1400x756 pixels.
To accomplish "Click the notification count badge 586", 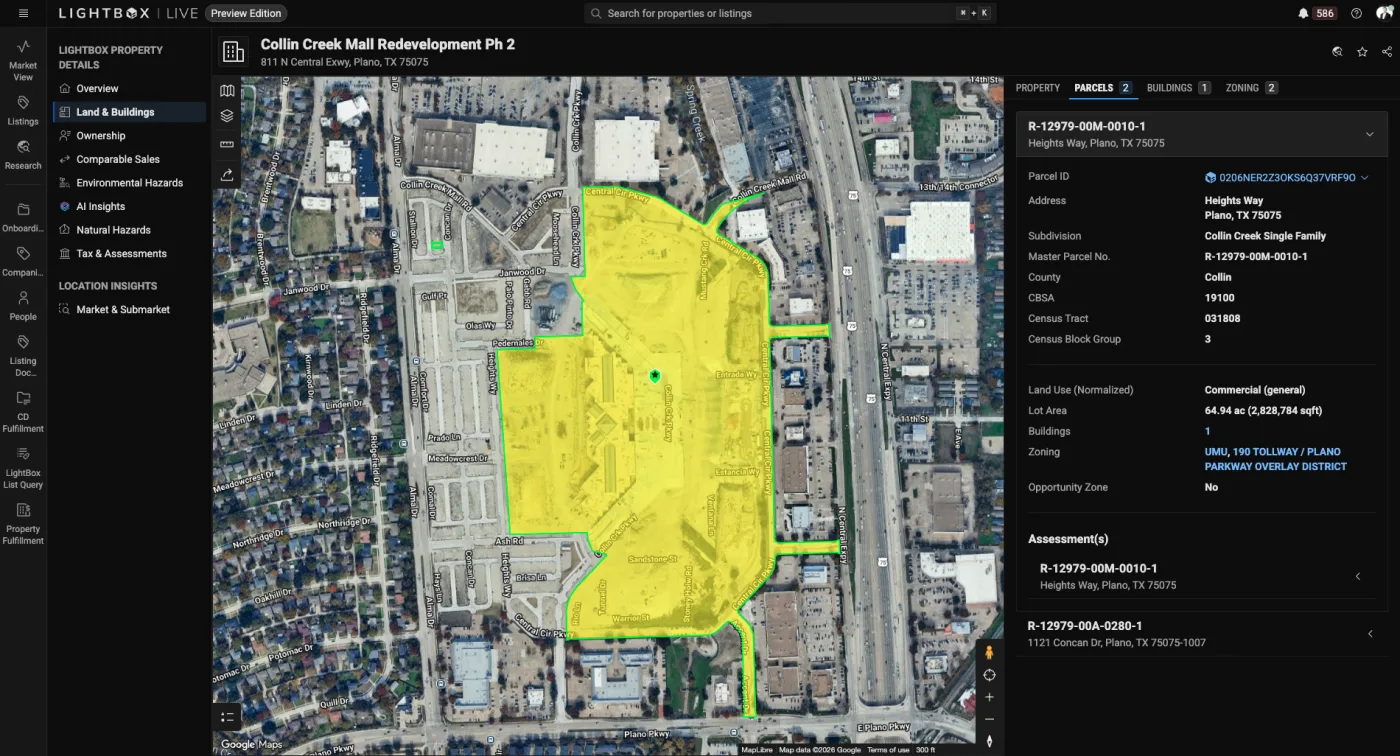I will [1325, 13].
